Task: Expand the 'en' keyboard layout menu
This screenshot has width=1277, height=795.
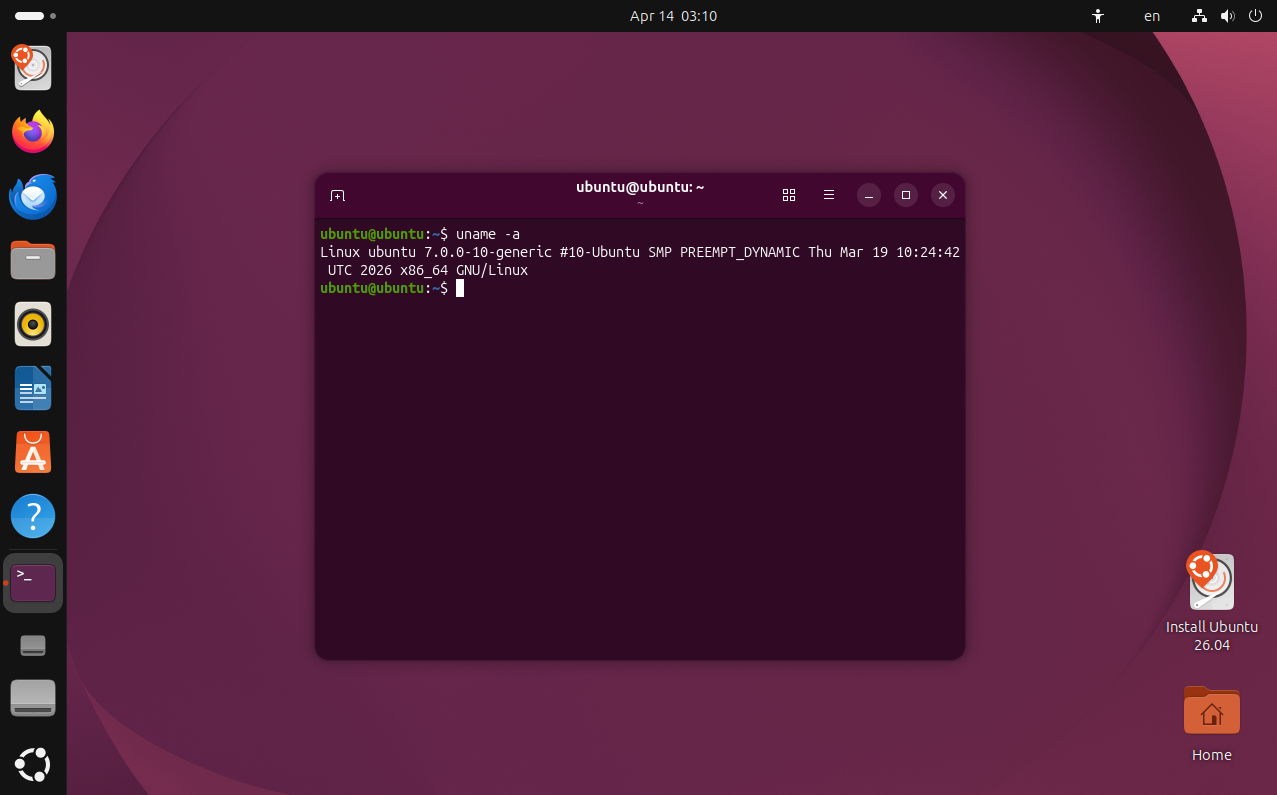Action: [x=1152, y=16]
